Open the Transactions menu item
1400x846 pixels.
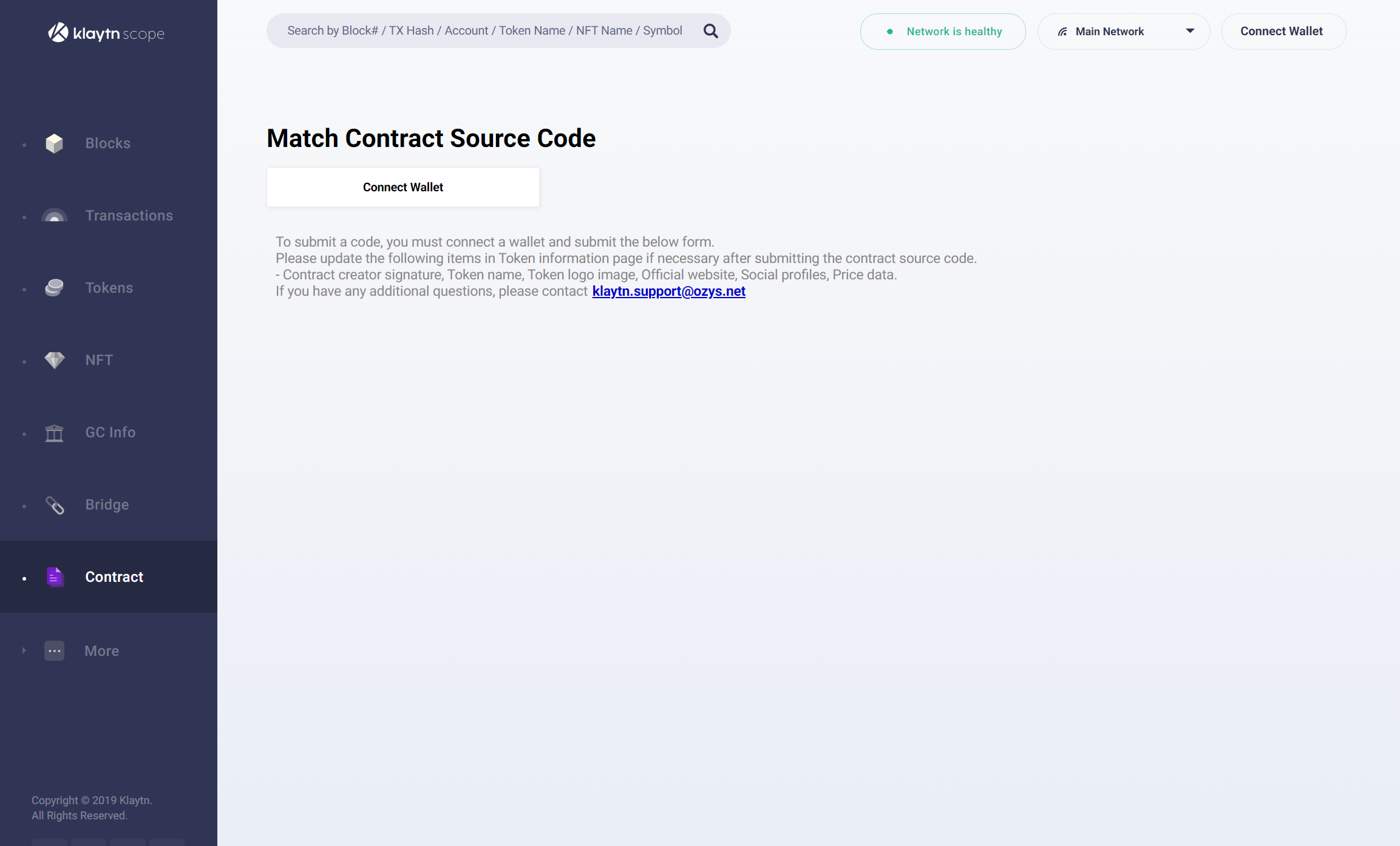click(x=129, y=216)
